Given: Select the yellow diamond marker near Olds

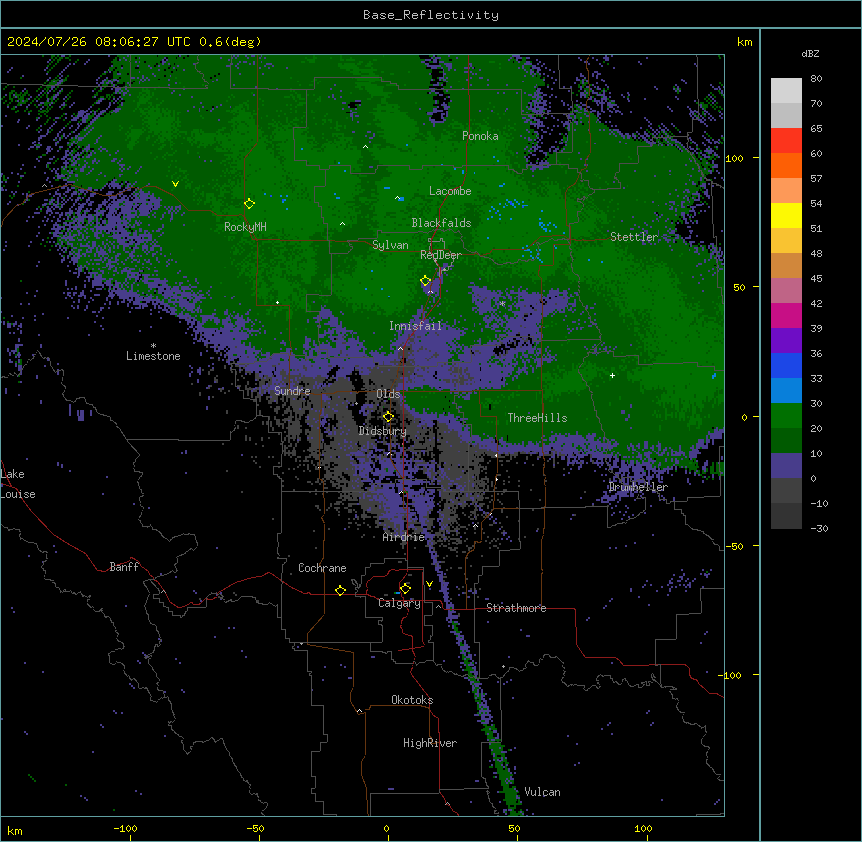Looking at the screenshot, I should point(388,416).
